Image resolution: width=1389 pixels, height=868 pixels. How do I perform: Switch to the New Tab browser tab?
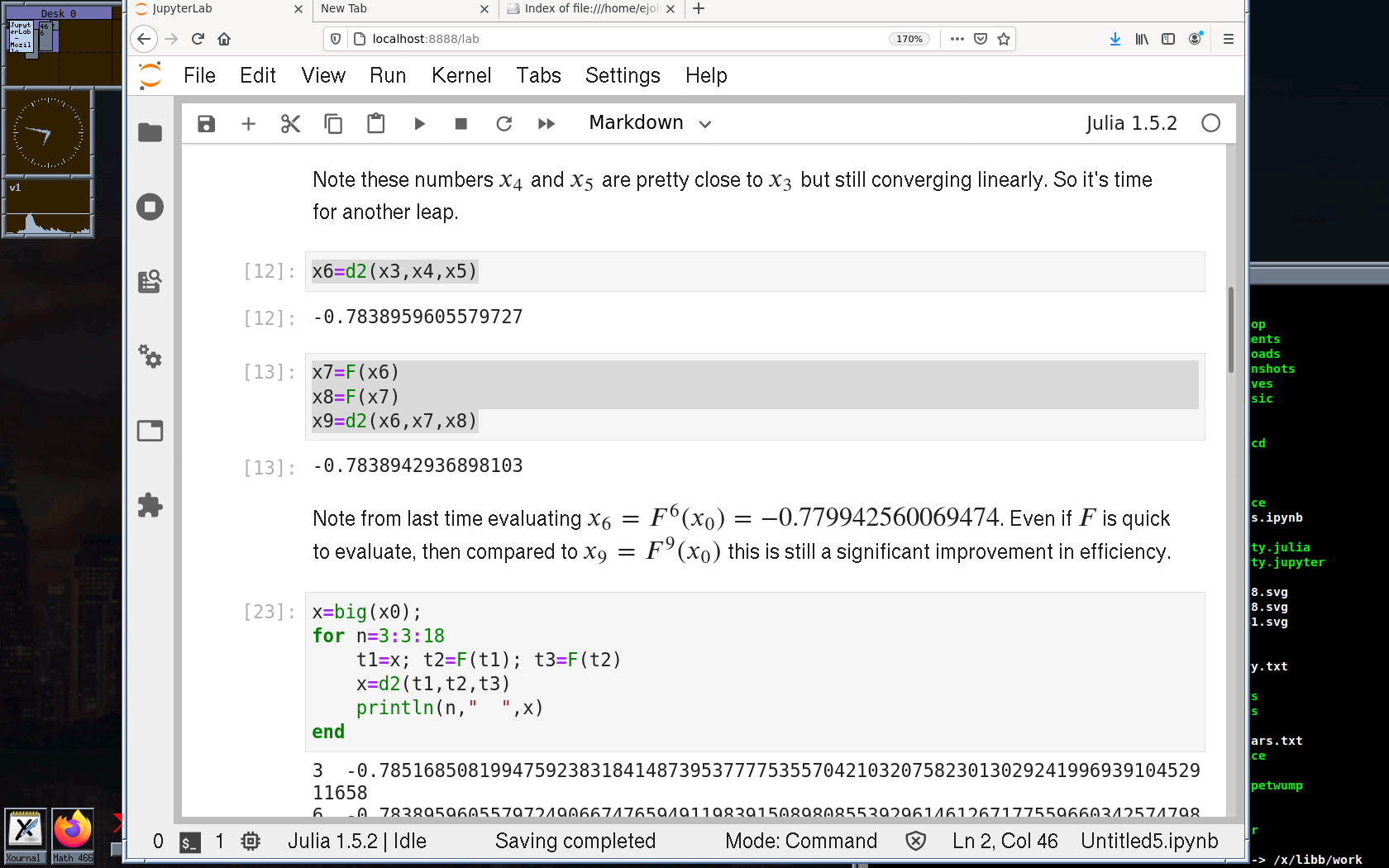pos(397,9)
